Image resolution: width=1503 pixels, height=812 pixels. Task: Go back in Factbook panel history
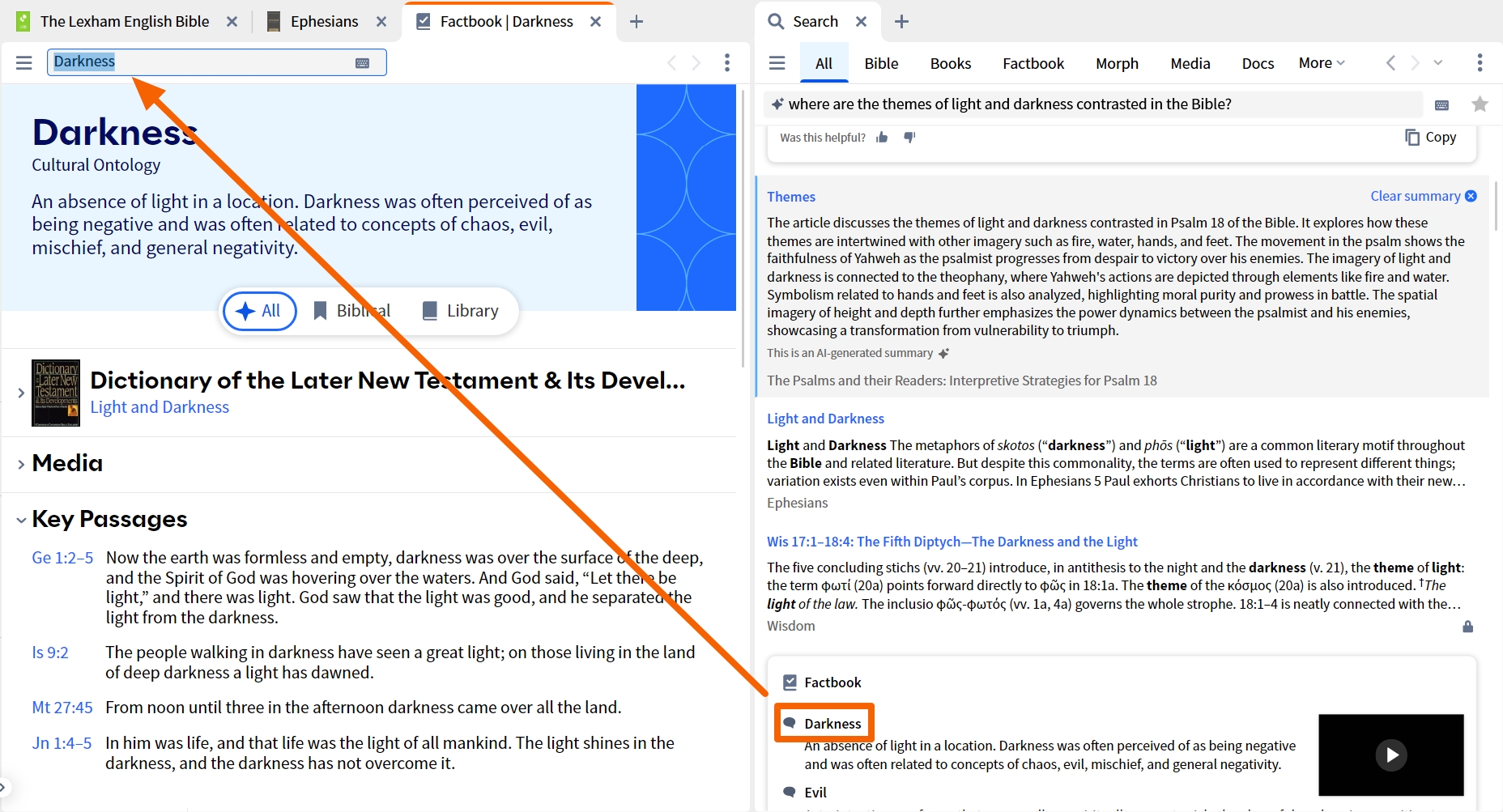[671, 62]
